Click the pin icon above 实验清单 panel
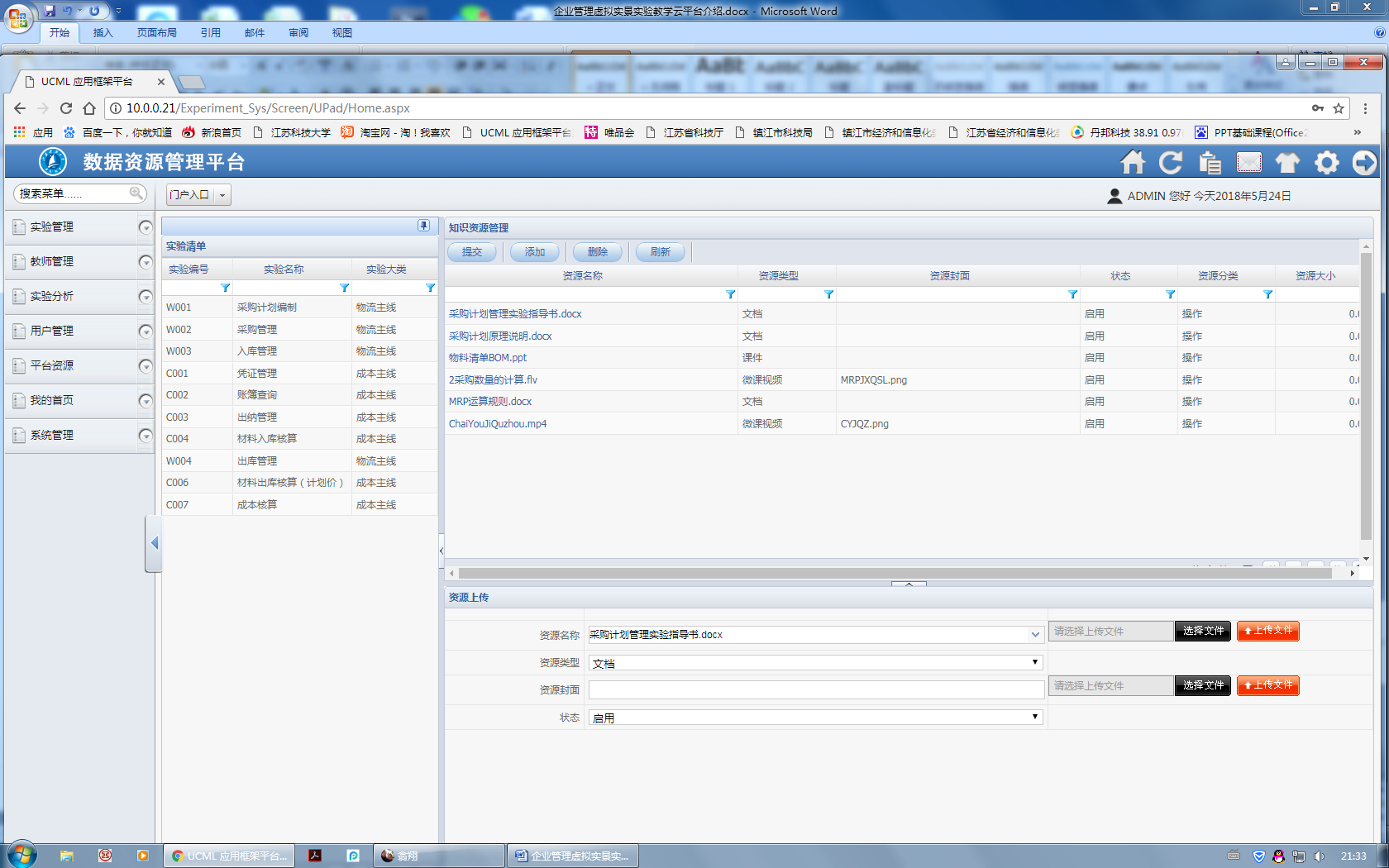 click(x=423, y=226)
